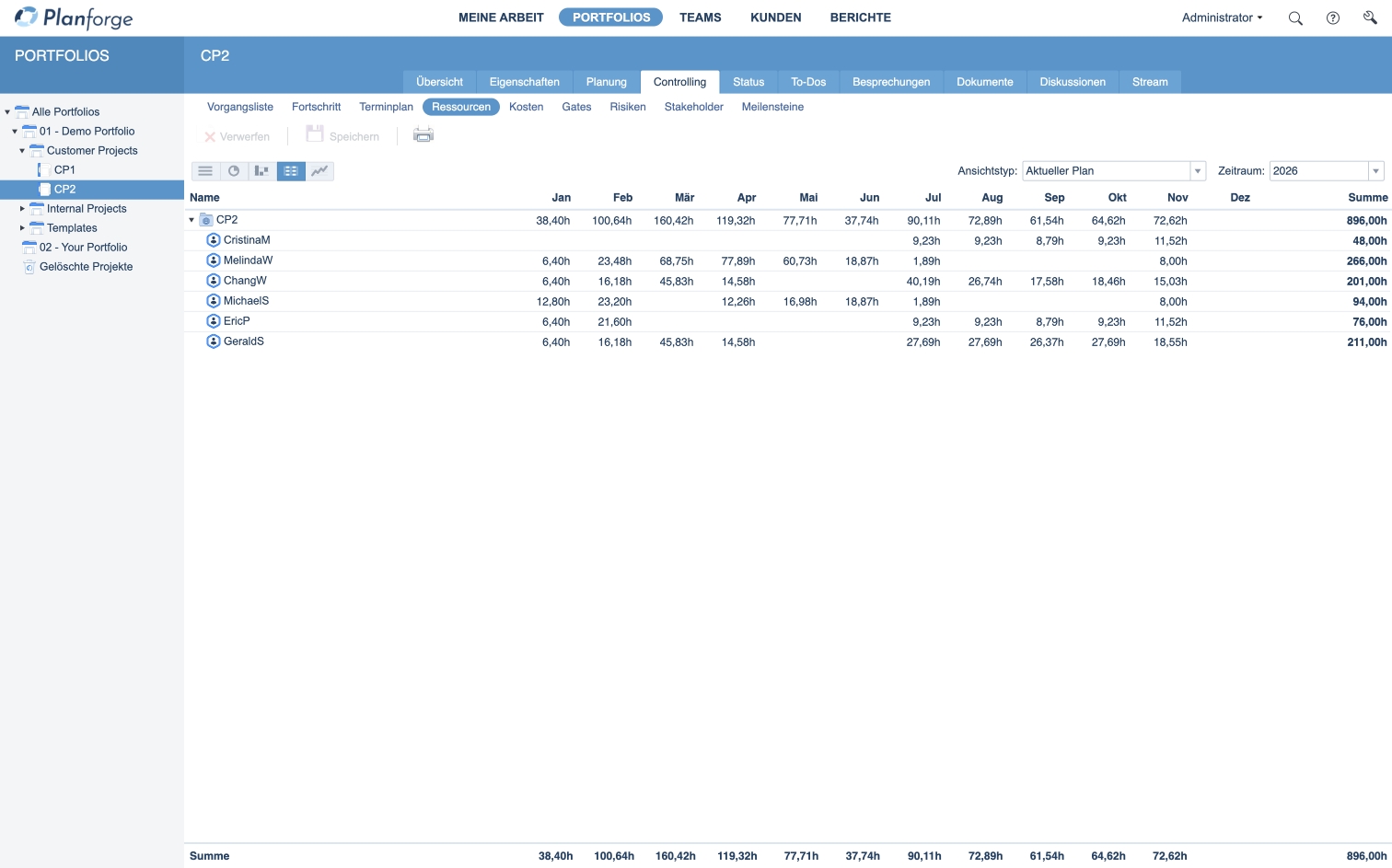The height and width of the screenshot is (868, 1392).
Task: Open the Administrator dropdown menu
Action: click(1221, 17)
